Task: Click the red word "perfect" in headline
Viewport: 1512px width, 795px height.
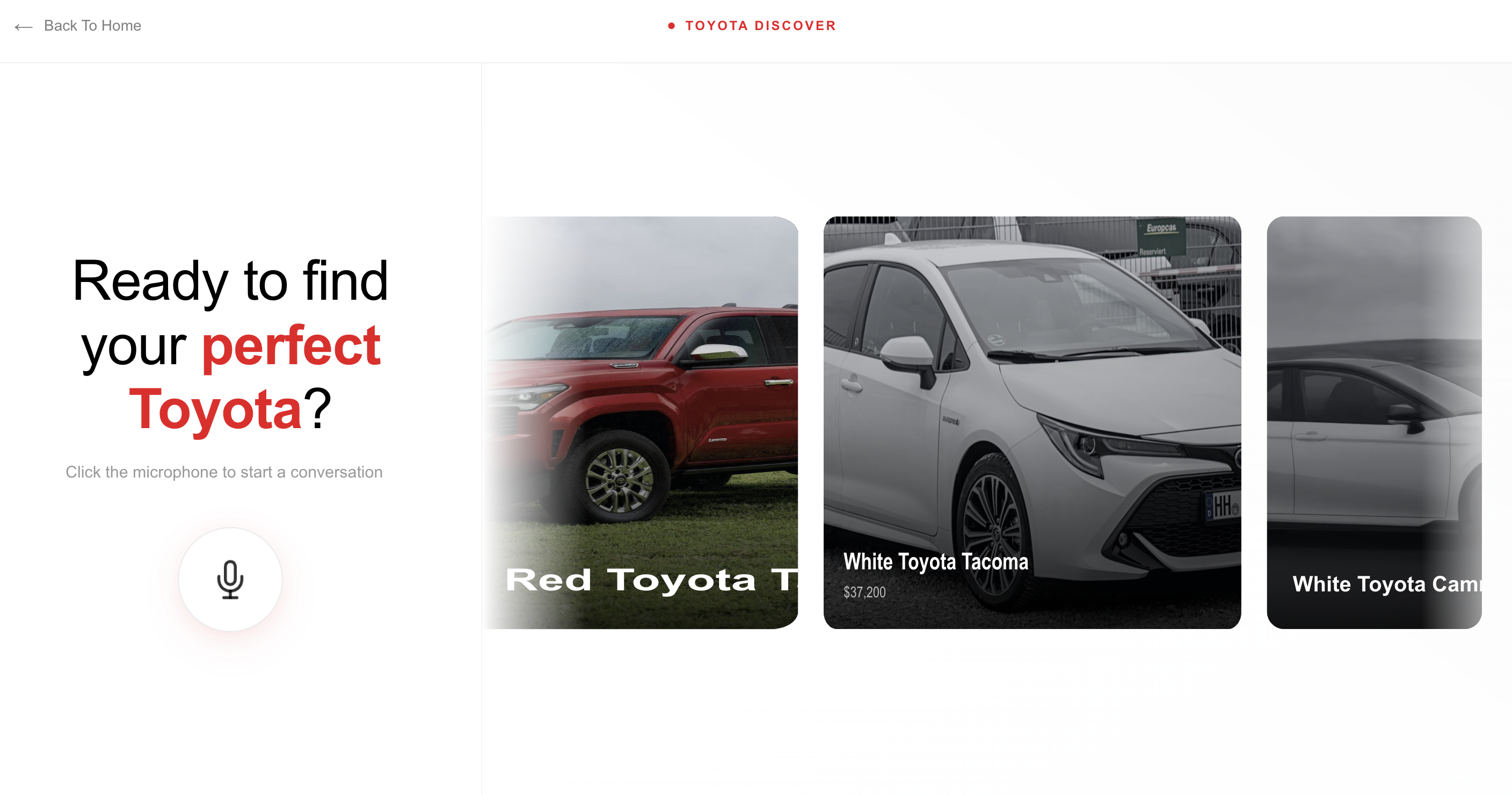Action: (291, 345)
